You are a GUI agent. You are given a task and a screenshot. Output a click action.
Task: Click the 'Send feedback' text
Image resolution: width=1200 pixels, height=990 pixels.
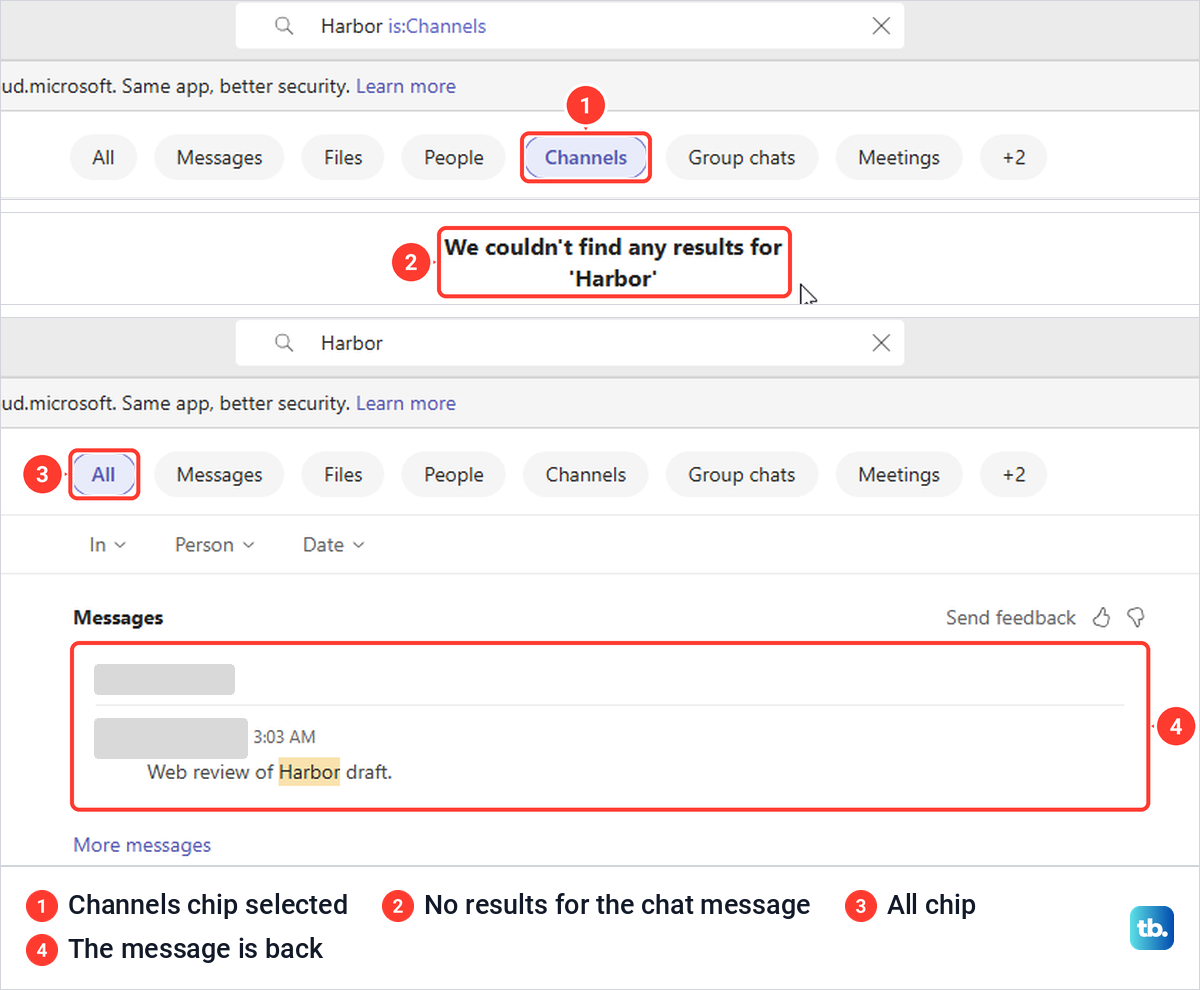pos(1011,618)
